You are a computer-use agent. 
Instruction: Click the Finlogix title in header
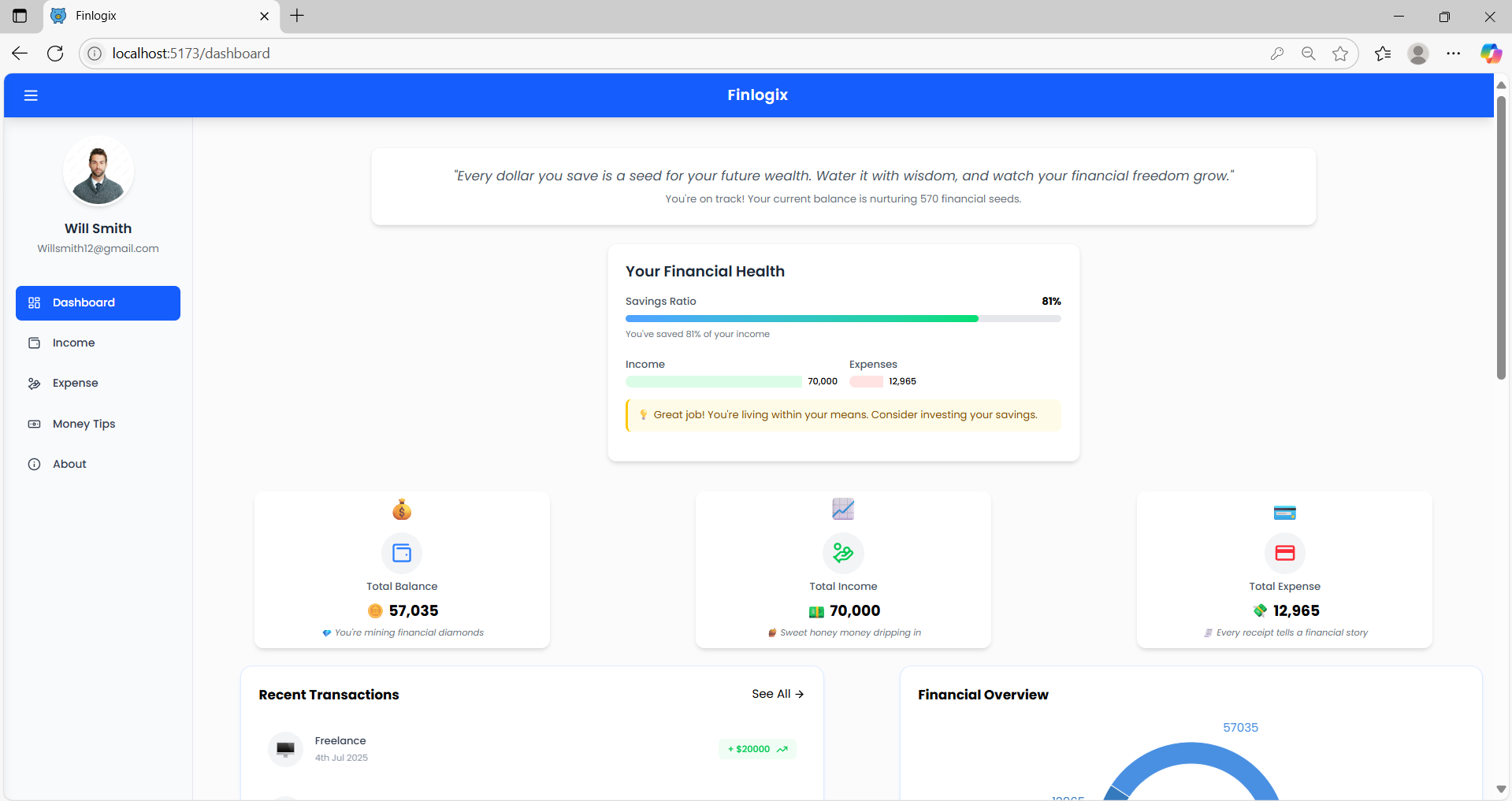pos(757,95)
